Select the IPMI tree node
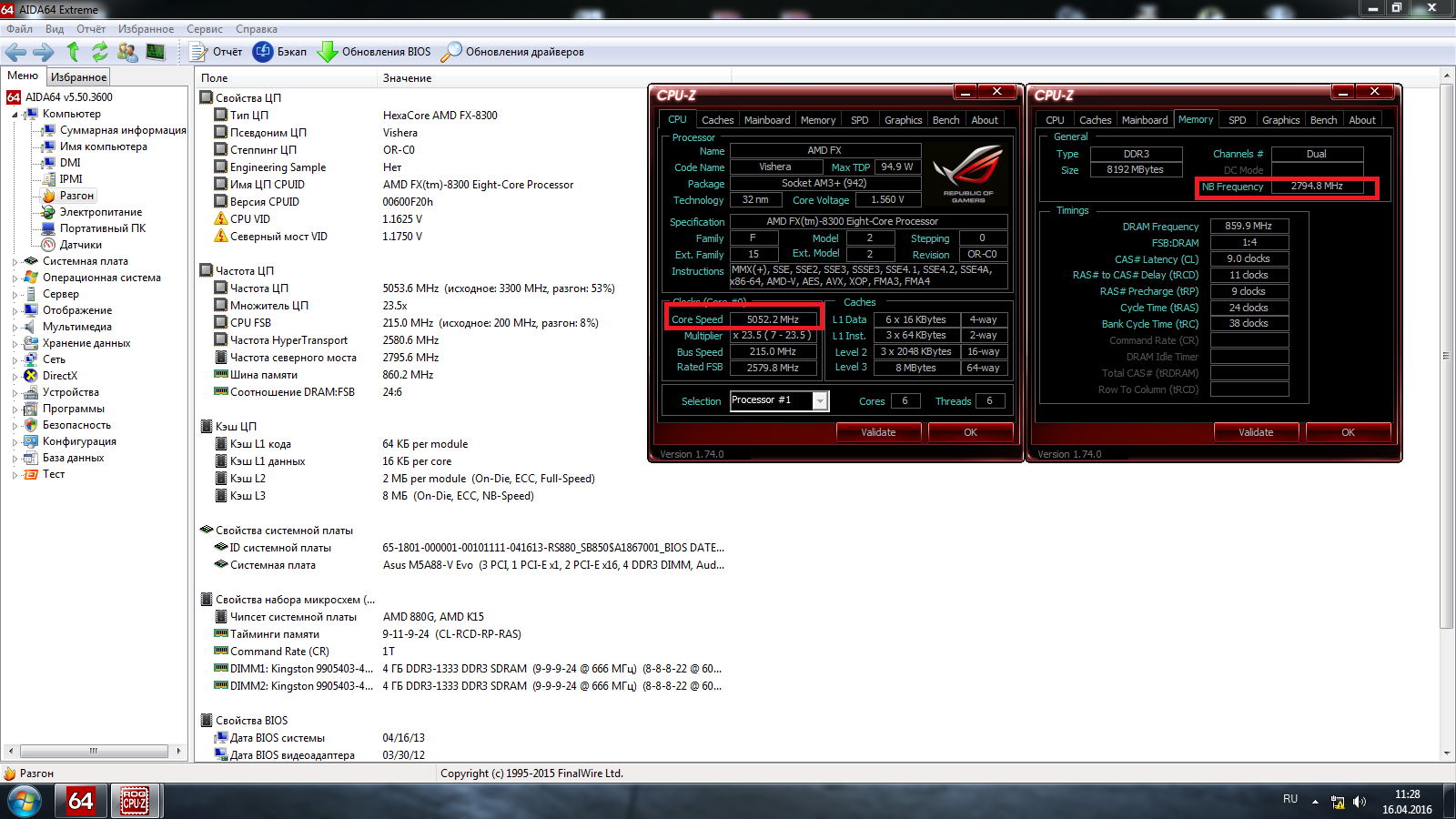This screenshot has height=819, width=1456. click(71, 179)
